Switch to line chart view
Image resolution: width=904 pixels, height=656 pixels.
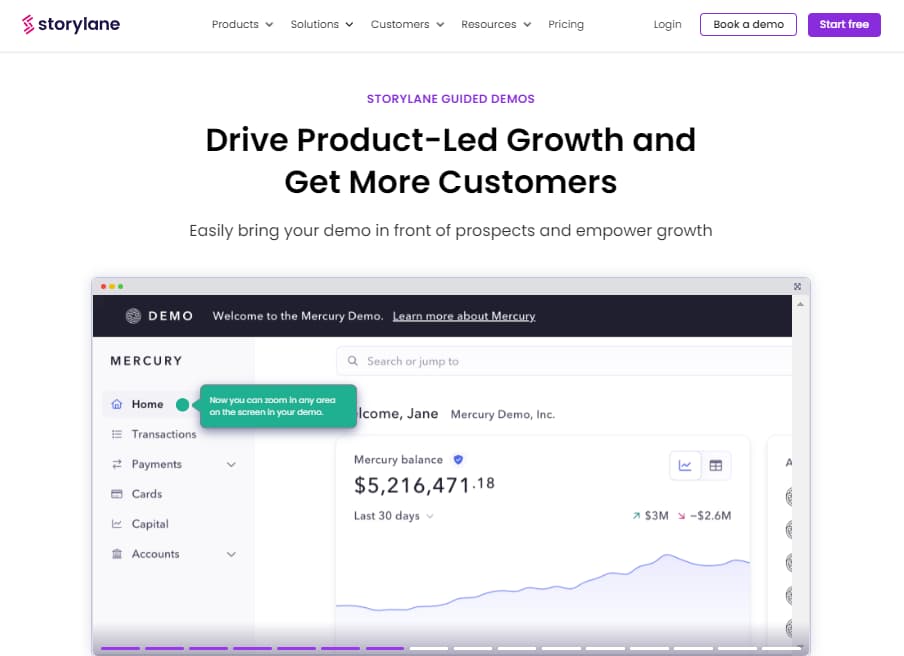coord(685,466)
